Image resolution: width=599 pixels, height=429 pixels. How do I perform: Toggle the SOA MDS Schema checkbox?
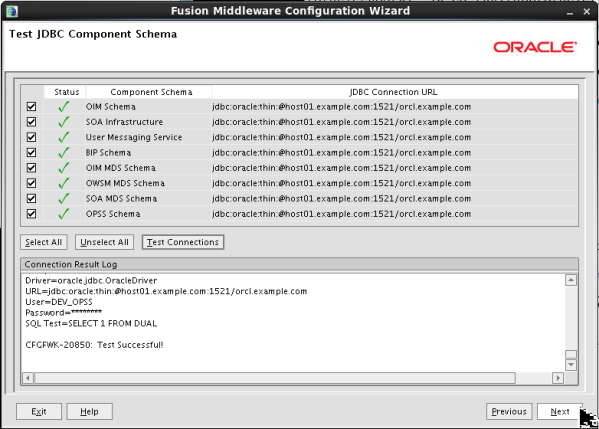(31, 198)
